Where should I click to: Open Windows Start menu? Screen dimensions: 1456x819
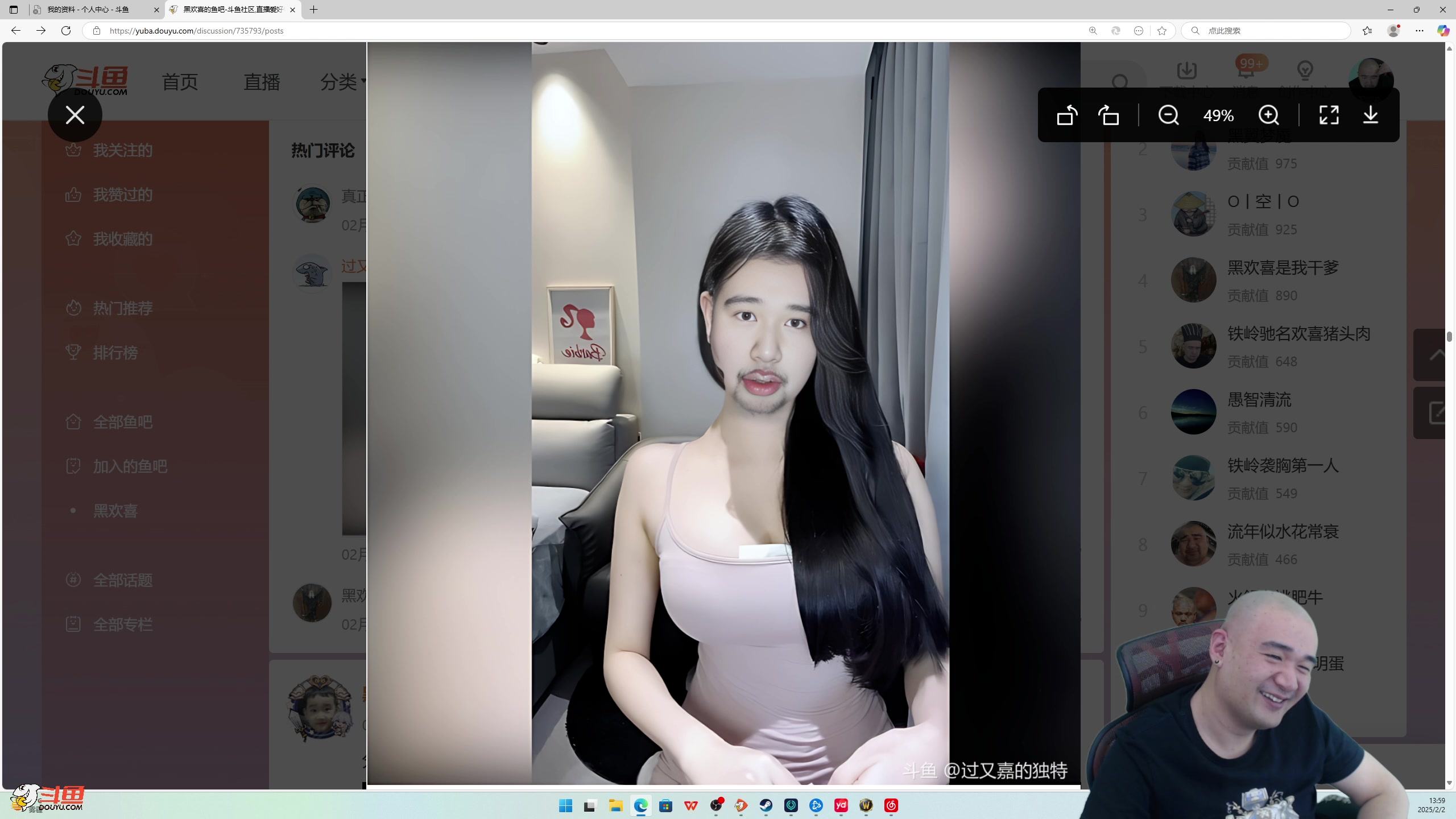pos(565,805)
